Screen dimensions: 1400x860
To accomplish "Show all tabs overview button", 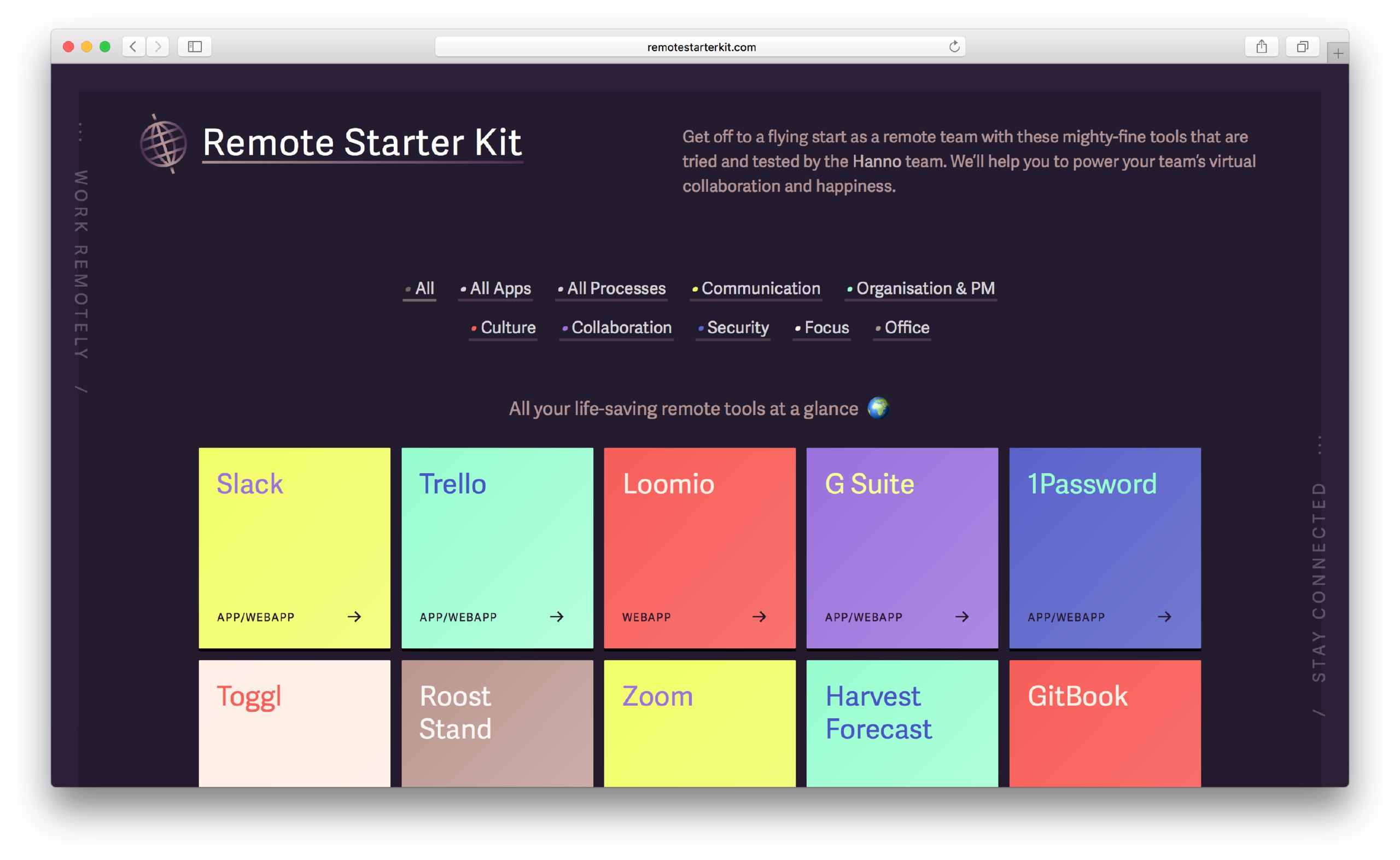I will [1302, 47].
